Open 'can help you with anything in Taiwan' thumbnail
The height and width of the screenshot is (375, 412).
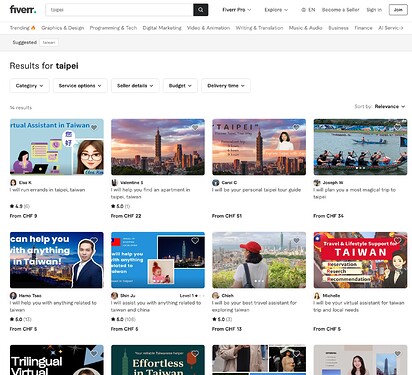pyautogui.click(x=57, y=260)
